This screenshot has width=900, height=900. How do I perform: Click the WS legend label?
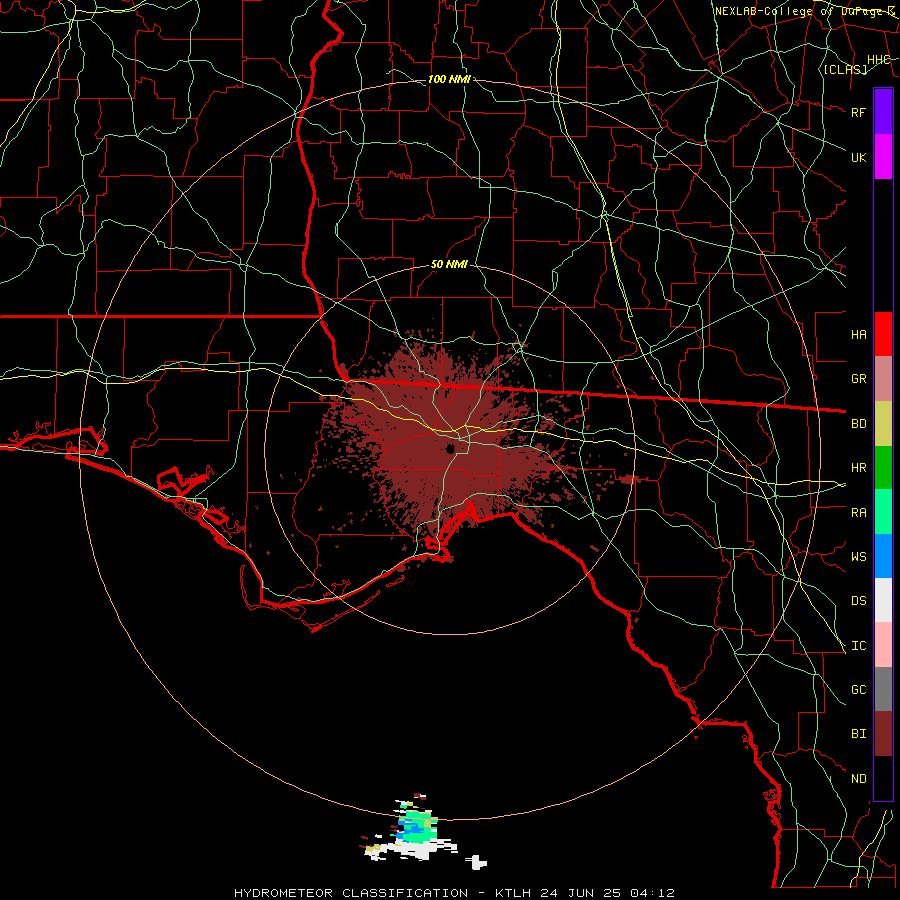point(858,557)
